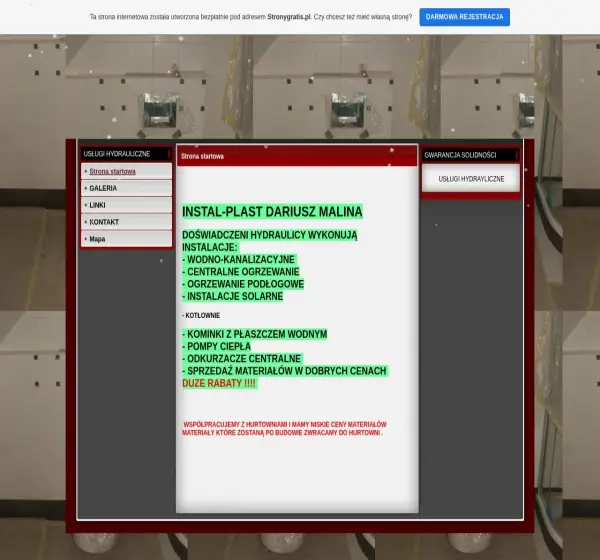Viewport: 600px width, 560px height.
Task: Click the POMPY CIEPŁA line
Action: pyautogui.click(x=217, y=346)
